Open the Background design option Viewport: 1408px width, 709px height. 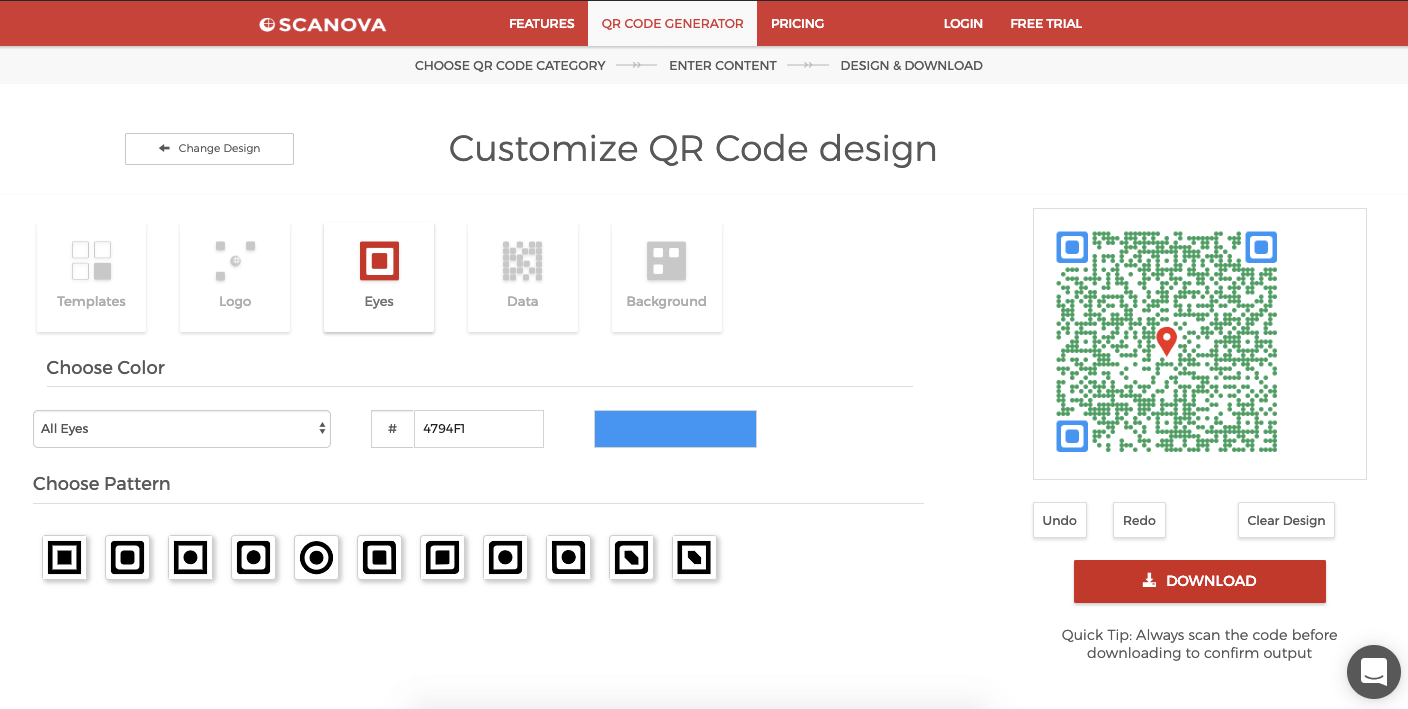tap(666, 277)
